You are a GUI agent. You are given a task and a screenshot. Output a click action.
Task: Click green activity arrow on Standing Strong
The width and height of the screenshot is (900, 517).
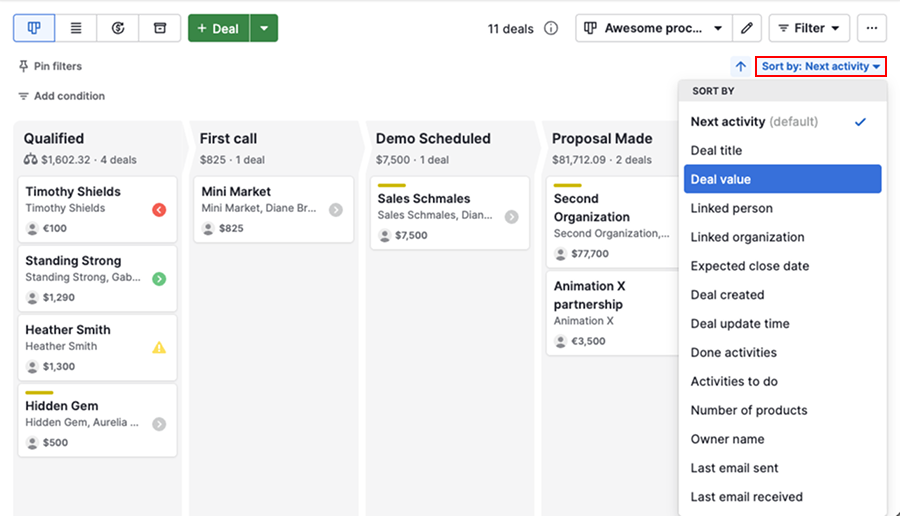159,279
